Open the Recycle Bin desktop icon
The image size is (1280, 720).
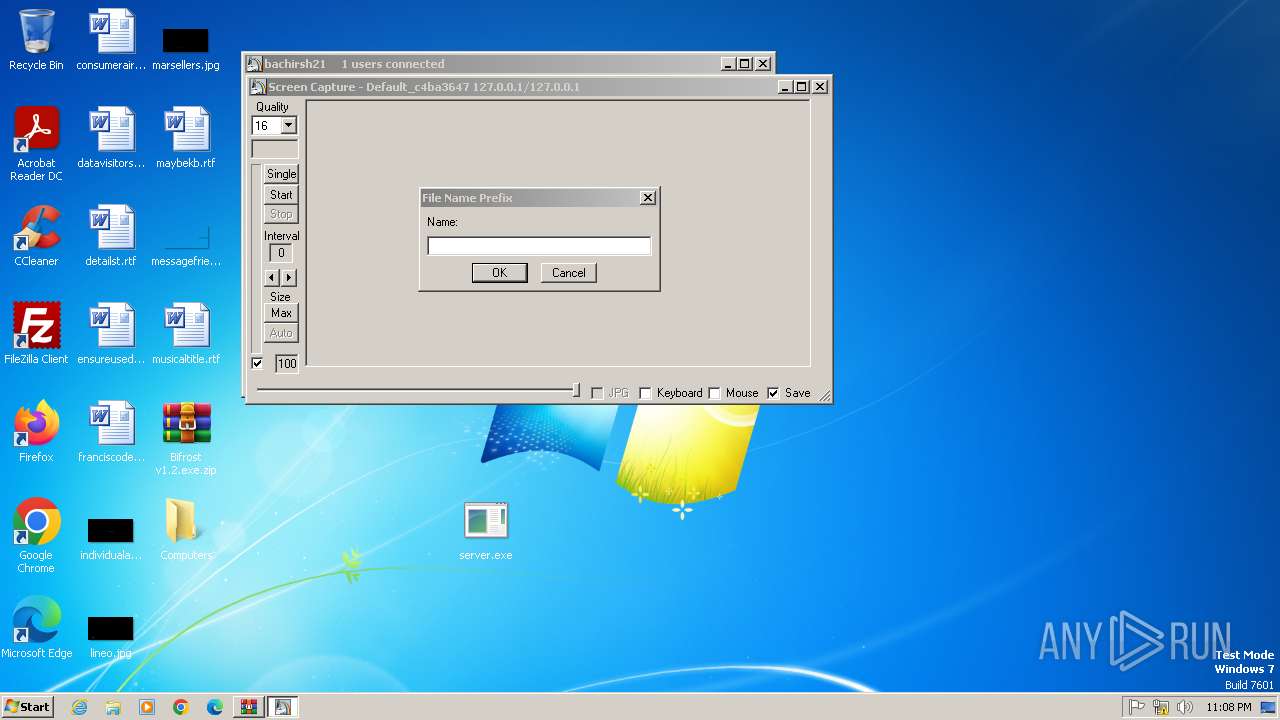[x=36, y=40]
